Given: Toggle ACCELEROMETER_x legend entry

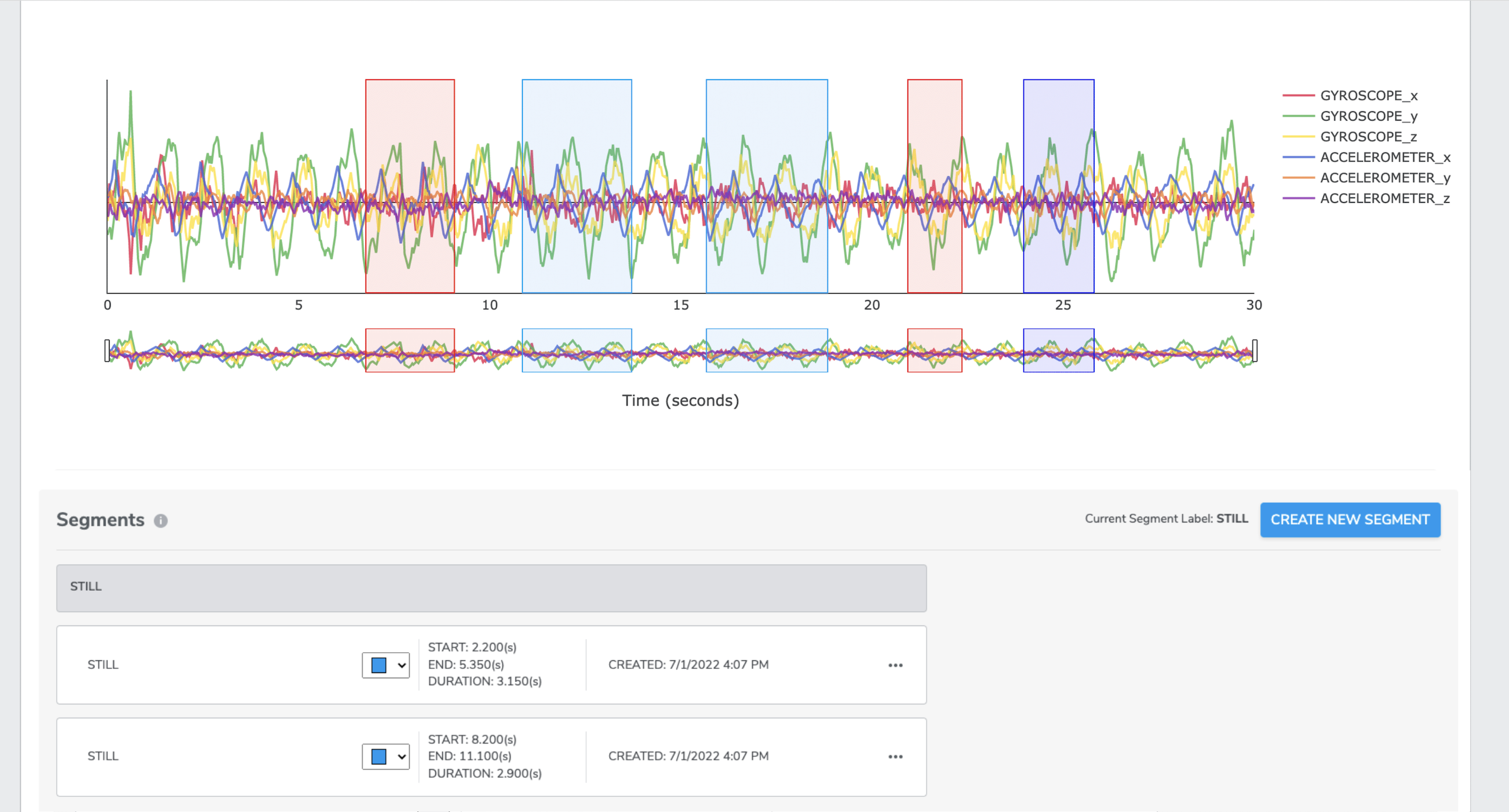Looking at the screenshot, I should tap(1384, 157).
